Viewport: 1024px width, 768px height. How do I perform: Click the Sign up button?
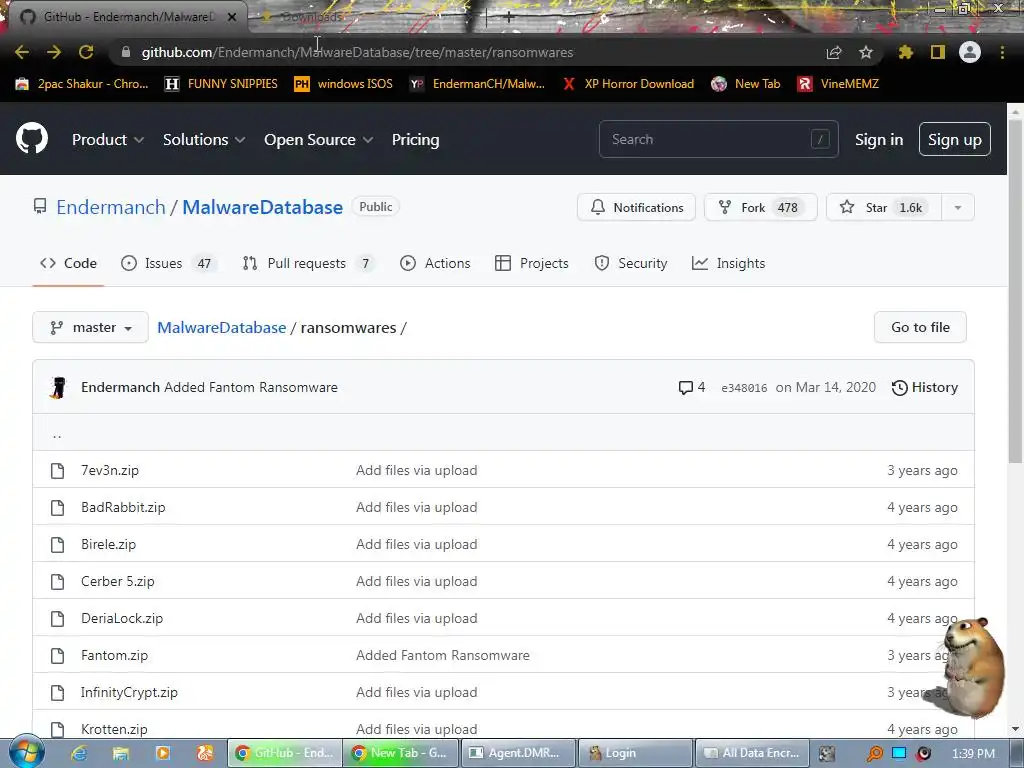point(955,140)
